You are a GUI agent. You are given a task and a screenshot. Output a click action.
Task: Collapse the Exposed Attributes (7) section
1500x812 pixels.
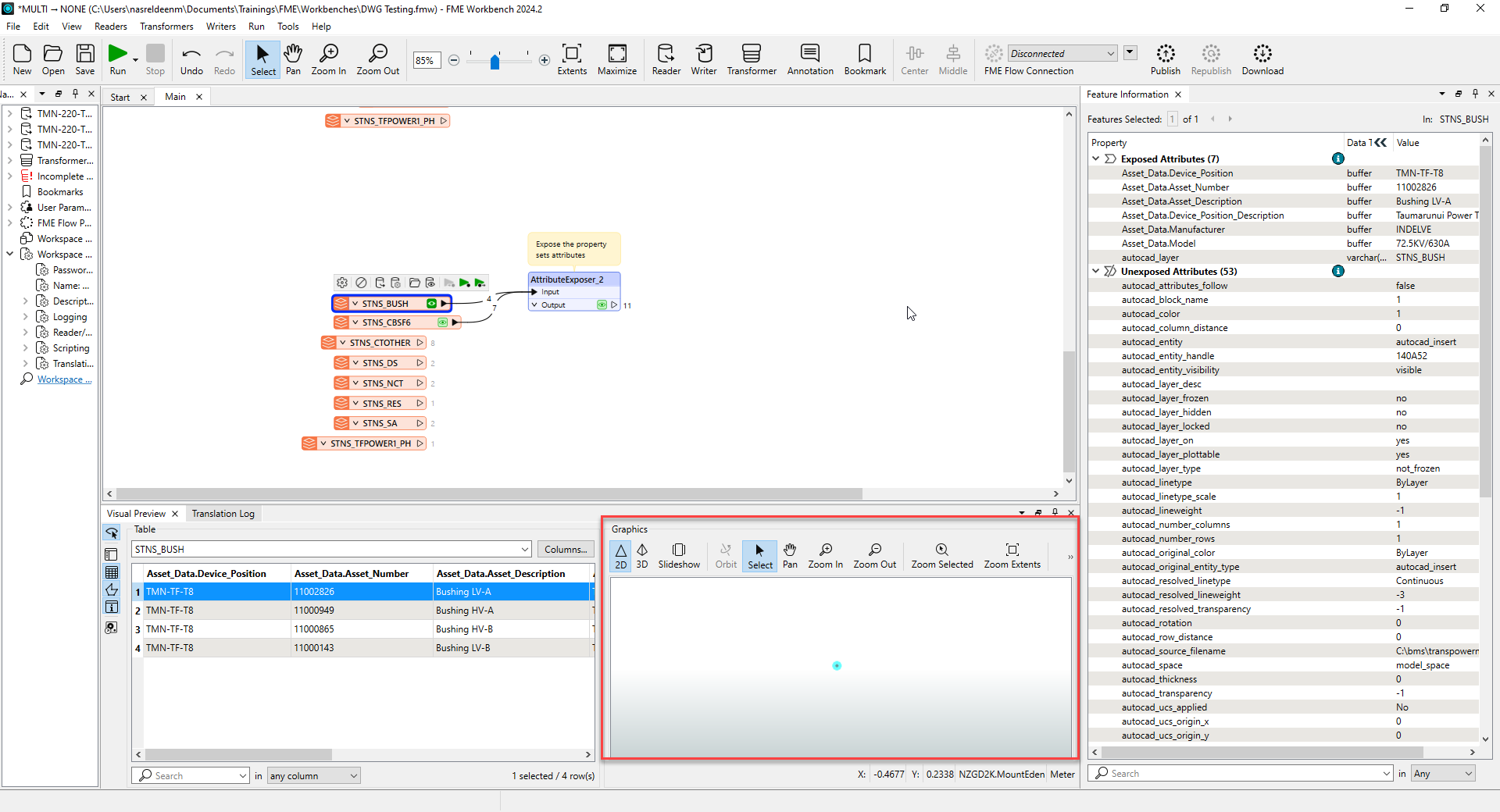(x=1096, y=158)
